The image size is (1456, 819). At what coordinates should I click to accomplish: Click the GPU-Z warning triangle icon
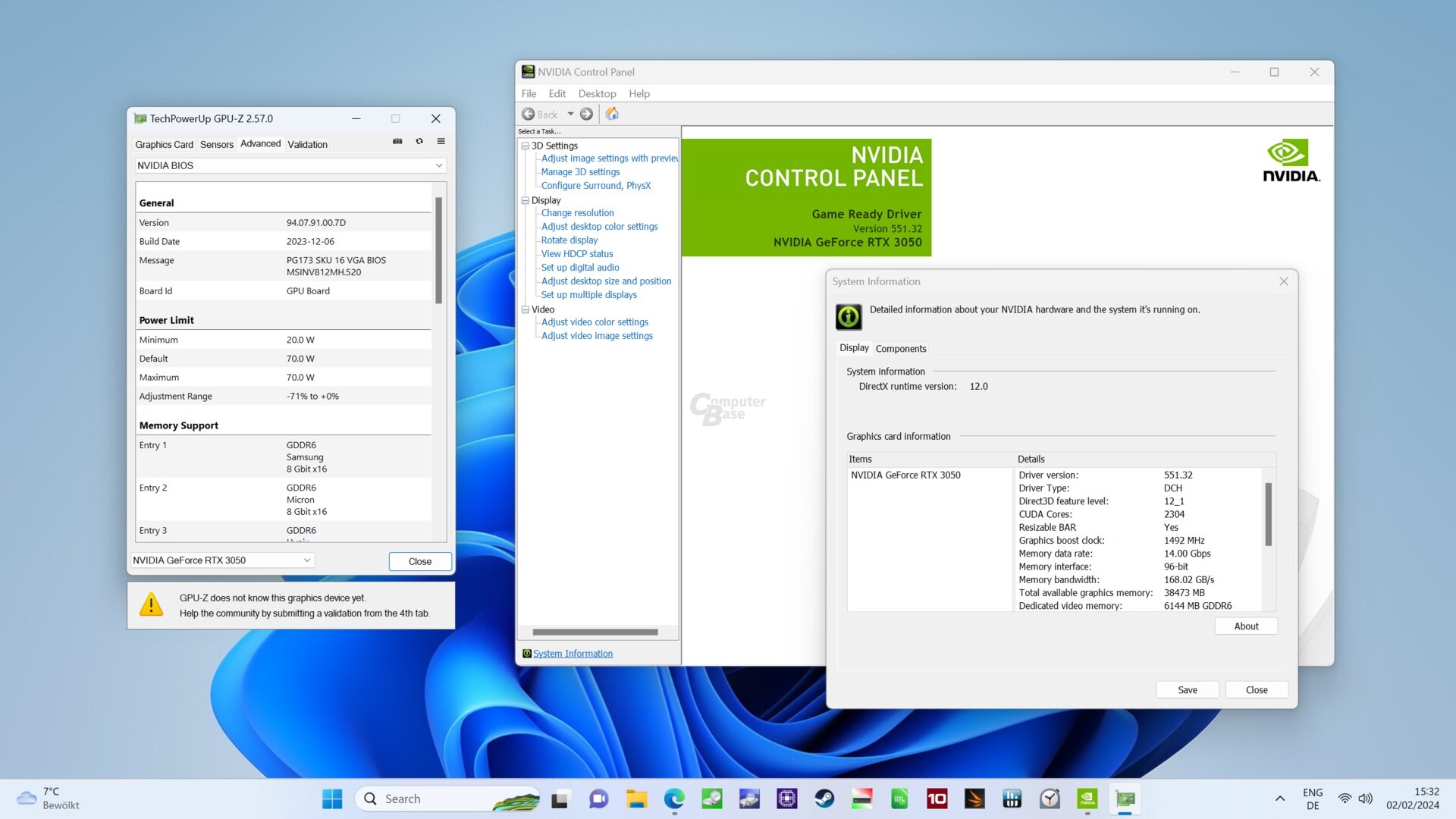152,604
